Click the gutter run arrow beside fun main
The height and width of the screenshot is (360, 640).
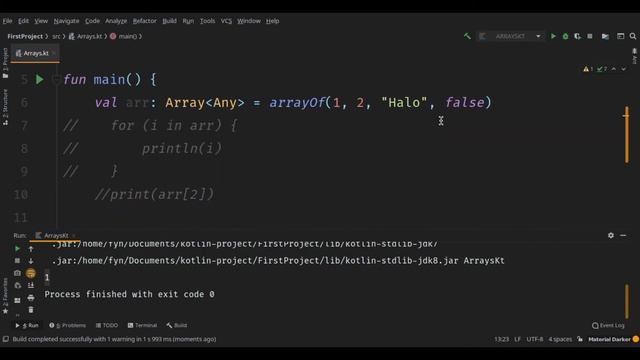pos(40,79)
